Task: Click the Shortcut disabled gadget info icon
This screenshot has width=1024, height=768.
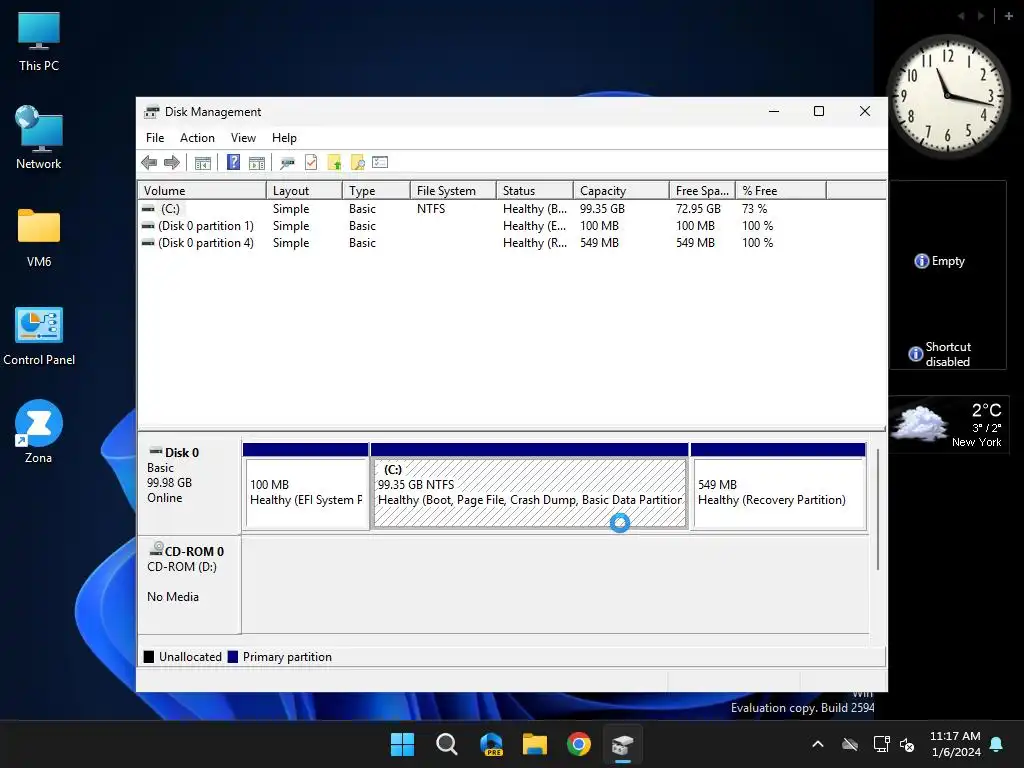Action: pos(916,354)
